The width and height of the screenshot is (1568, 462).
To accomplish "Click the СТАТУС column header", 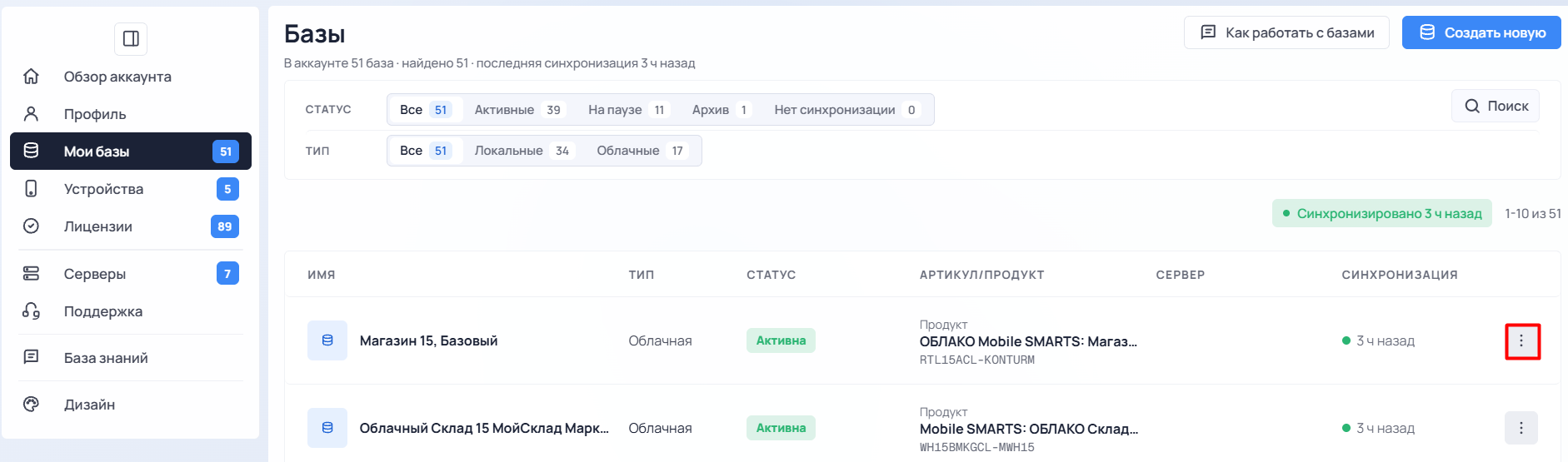I will (x=772, y=275).
